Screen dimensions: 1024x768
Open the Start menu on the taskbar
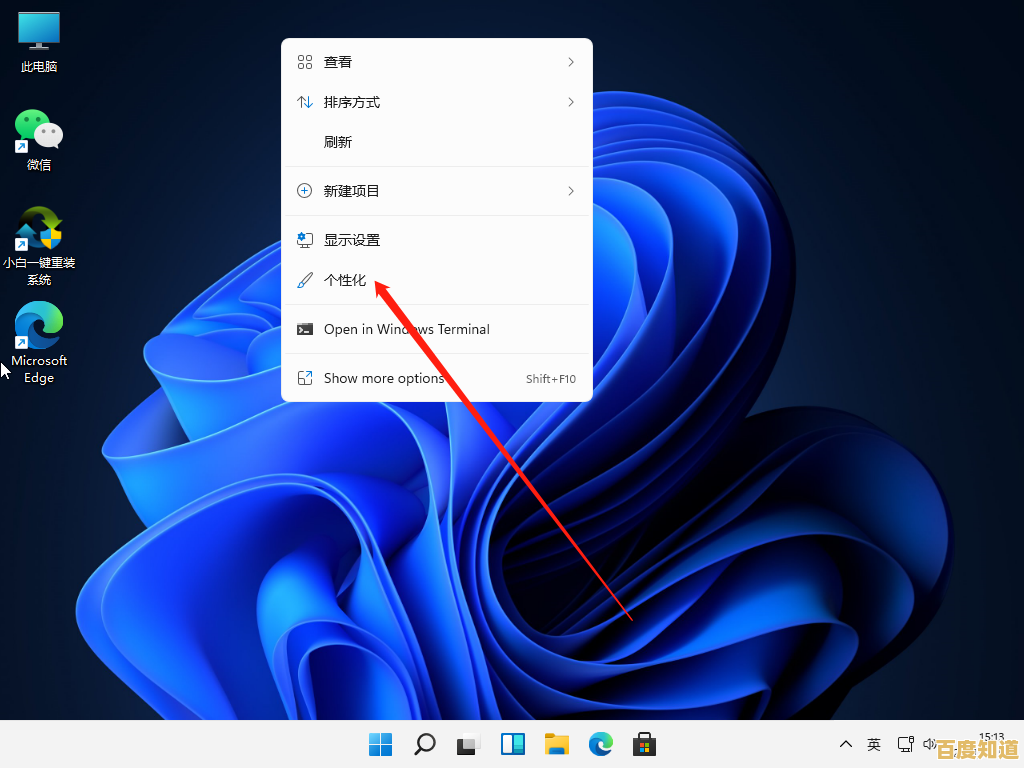(x=380, y=744)
